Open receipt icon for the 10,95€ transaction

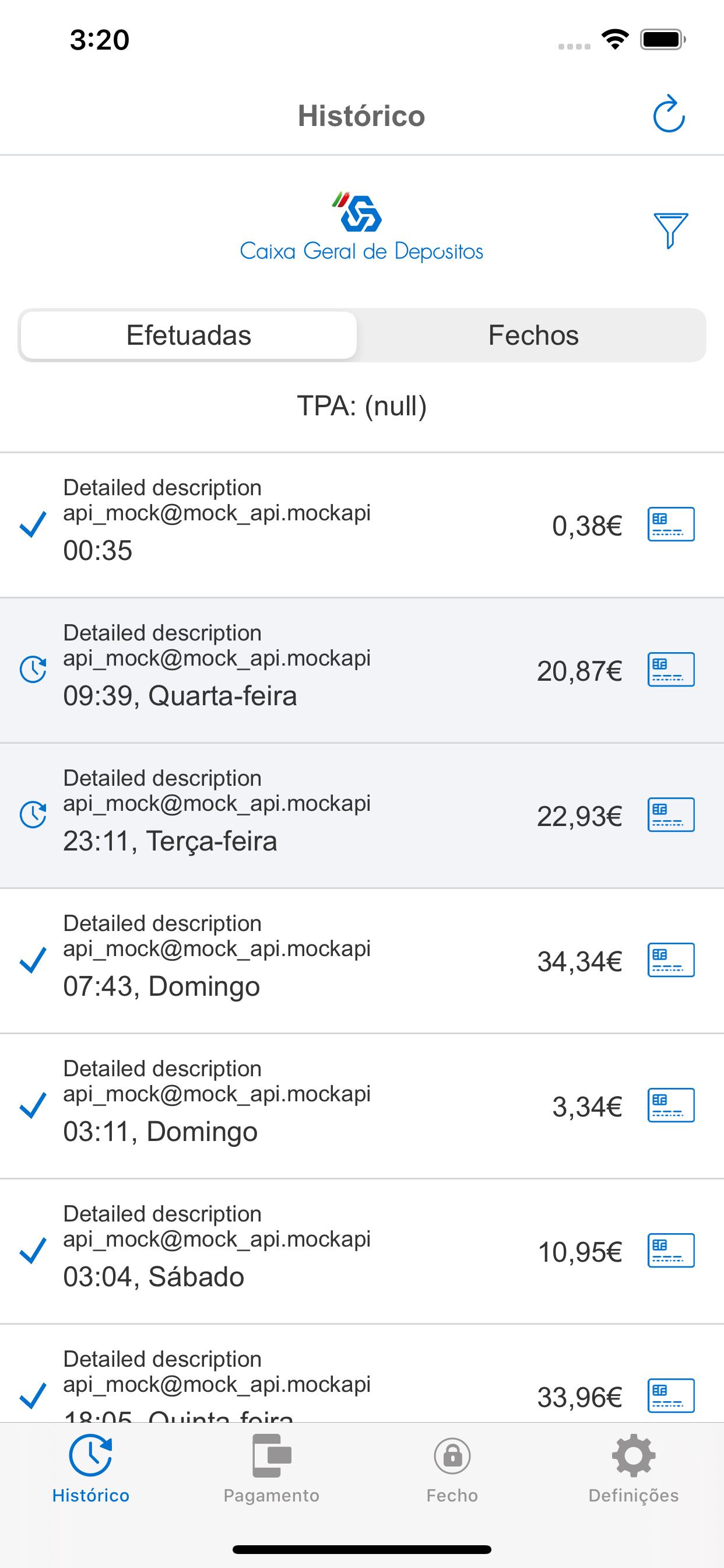point(670,1250)
